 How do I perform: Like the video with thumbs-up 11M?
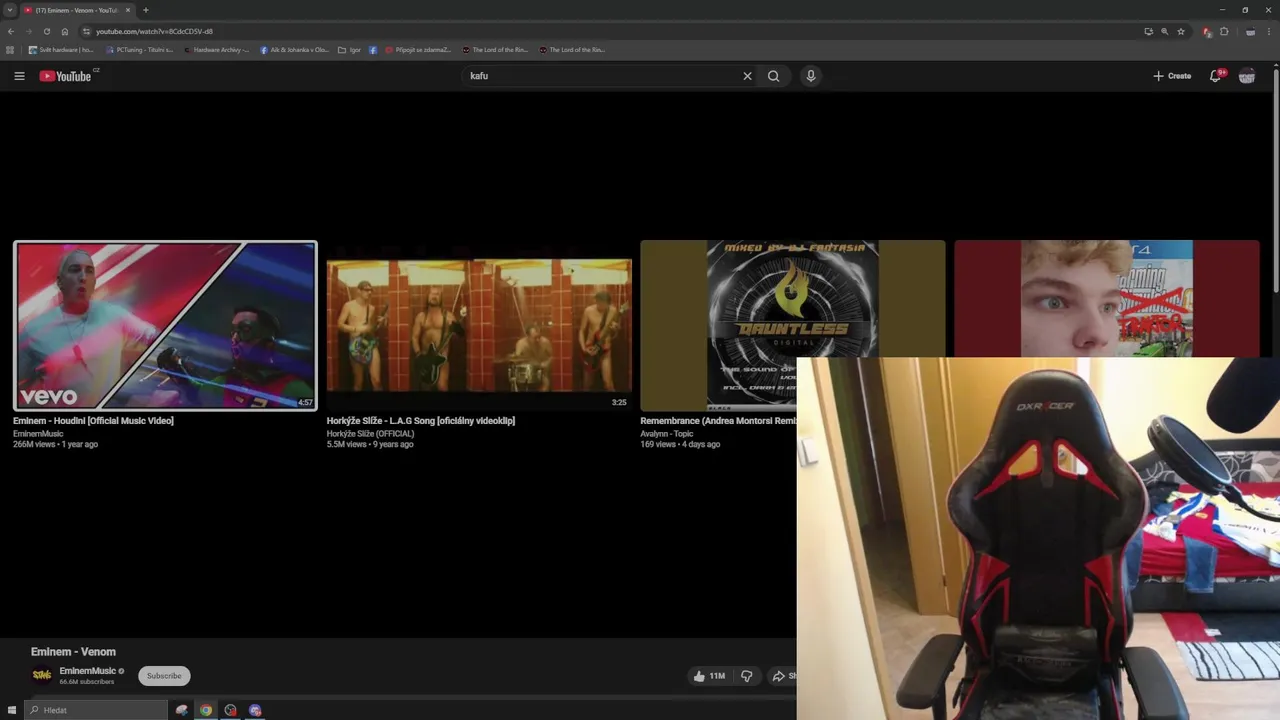[x=708, y=676]
